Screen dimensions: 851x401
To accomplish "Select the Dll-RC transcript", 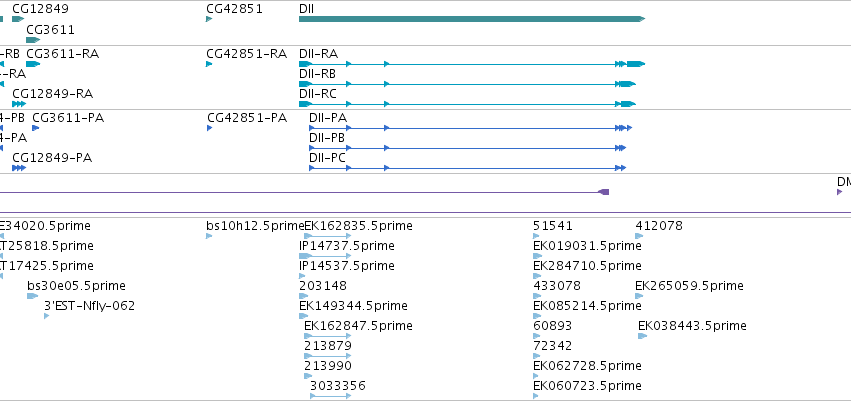I will pyautogui.click(x=467, y=104).
